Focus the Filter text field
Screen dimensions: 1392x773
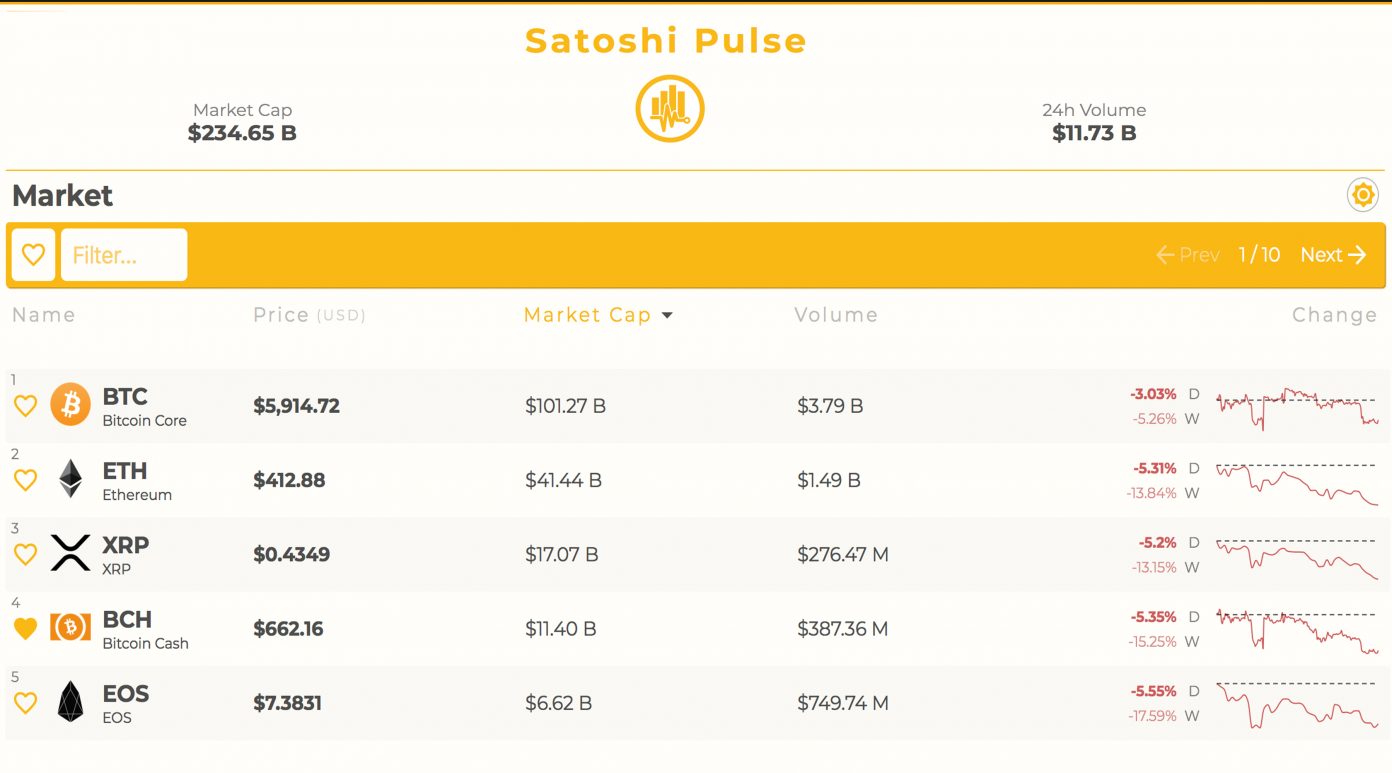pyautogui.click(x=124, y=255)
